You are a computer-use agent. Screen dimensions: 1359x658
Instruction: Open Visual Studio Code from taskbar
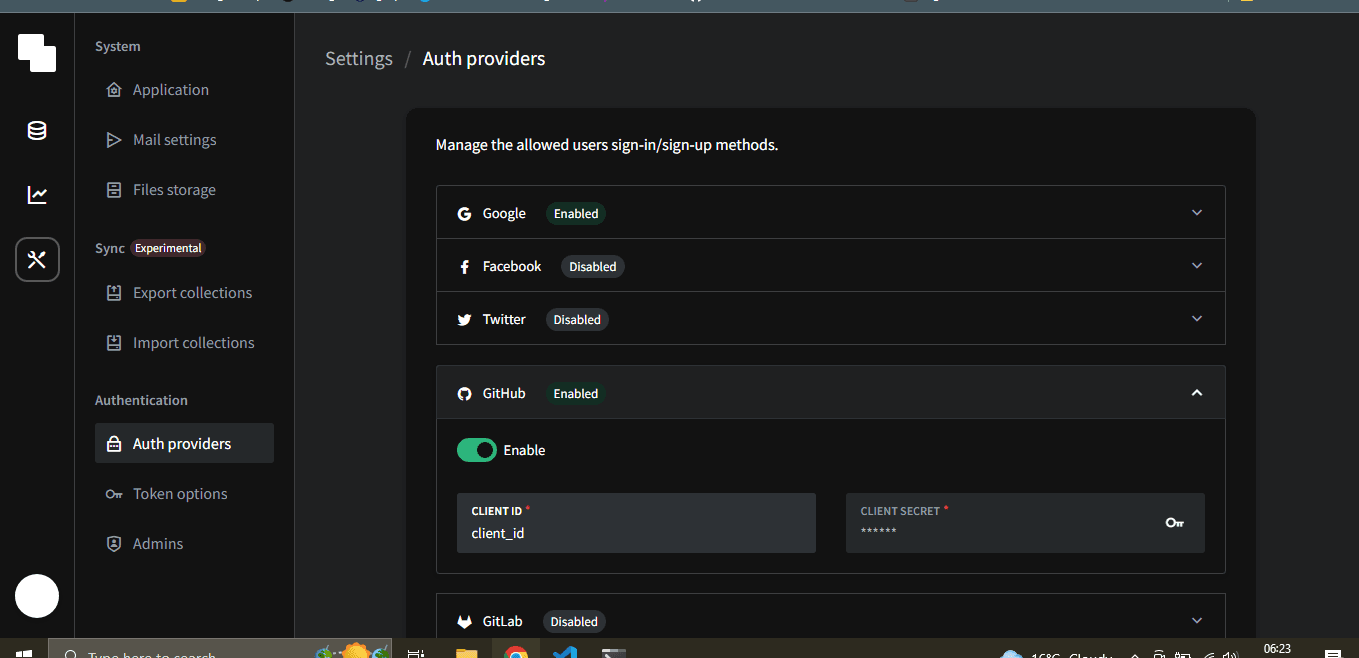[x=565, y=653]
